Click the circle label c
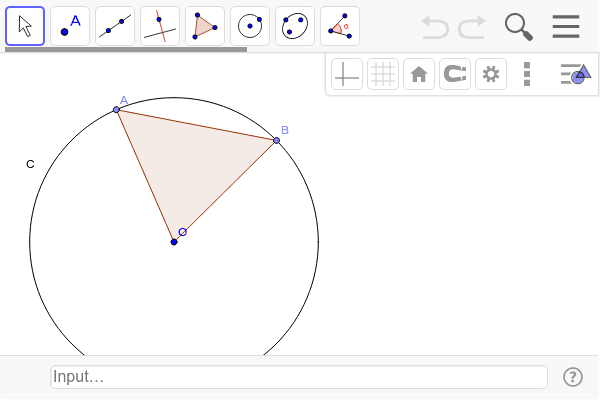 click(30, 164)
